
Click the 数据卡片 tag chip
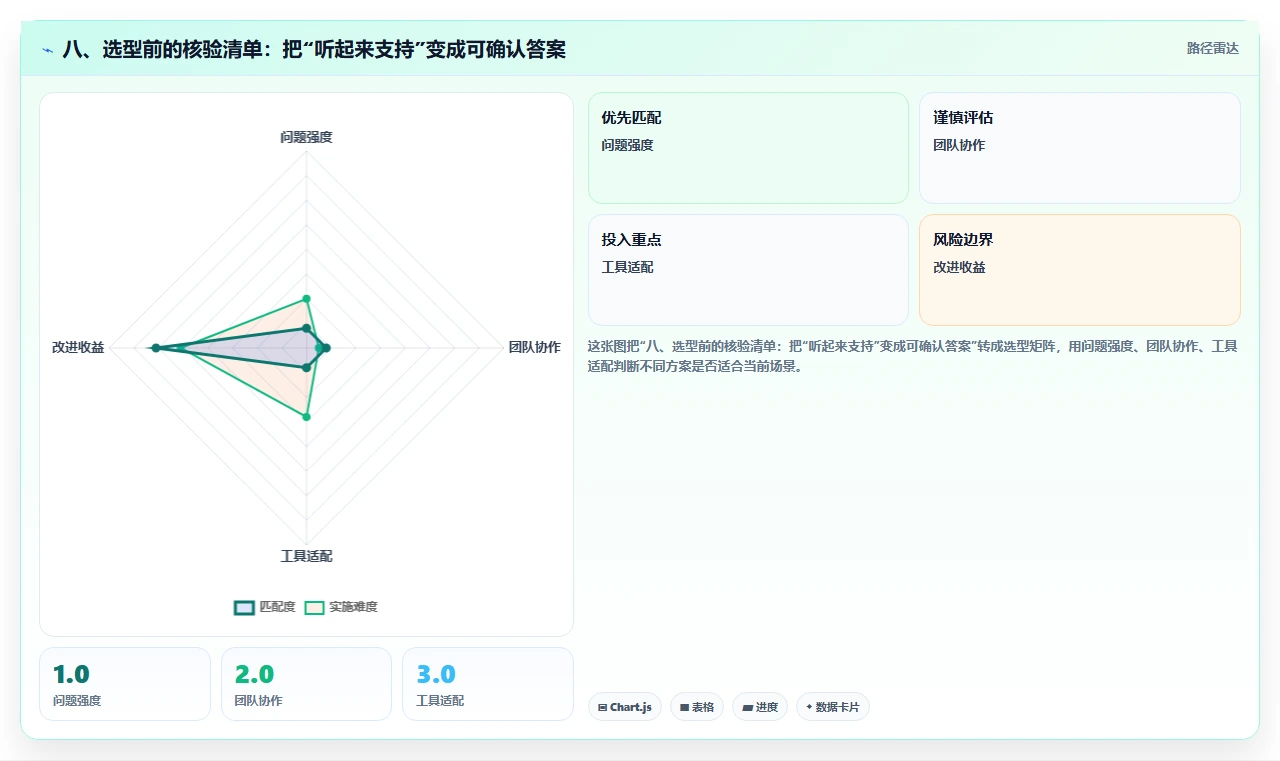(x=833, y=707)
